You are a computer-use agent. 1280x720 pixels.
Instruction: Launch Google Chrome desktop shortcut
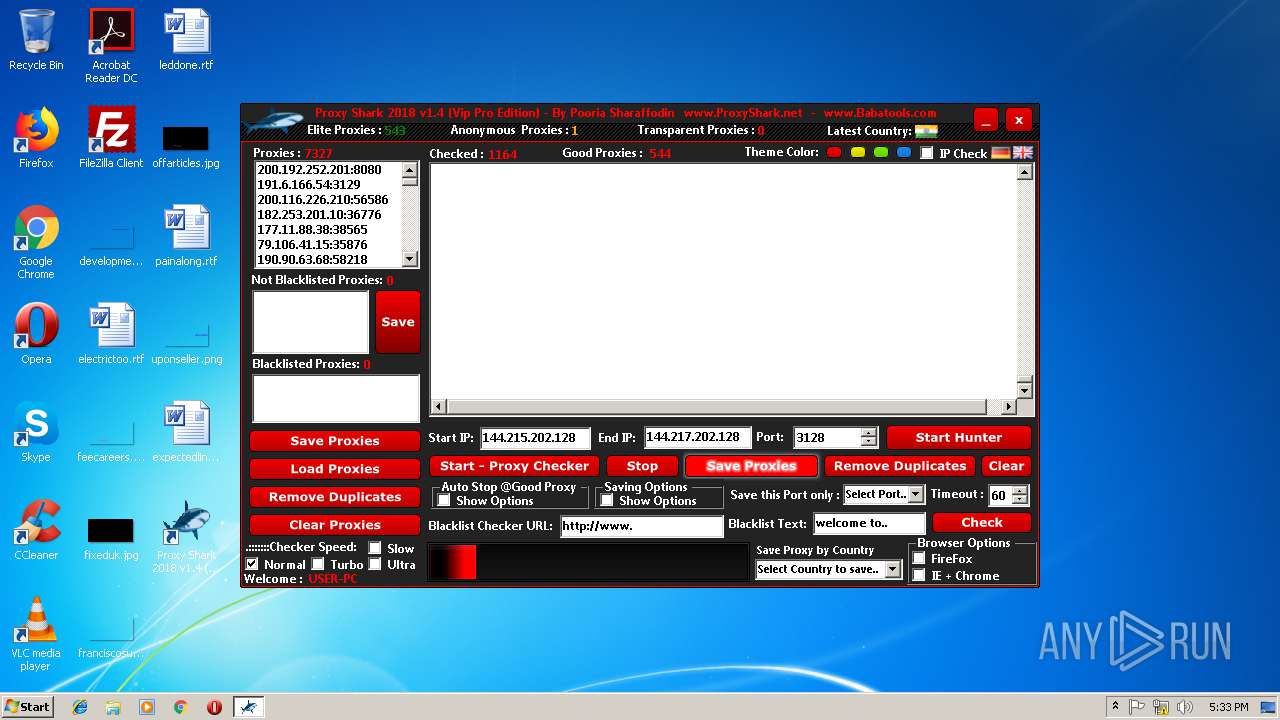click(x=36, y=242)
